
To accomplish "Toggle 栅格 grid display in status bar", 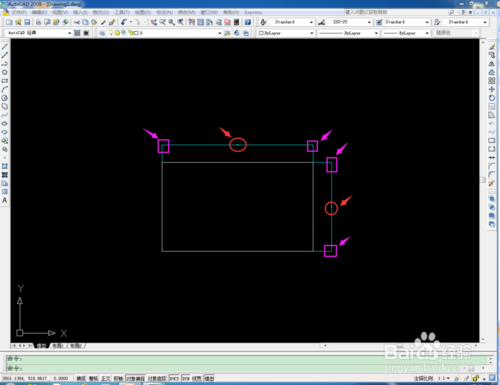I will [x=93, y=378].
